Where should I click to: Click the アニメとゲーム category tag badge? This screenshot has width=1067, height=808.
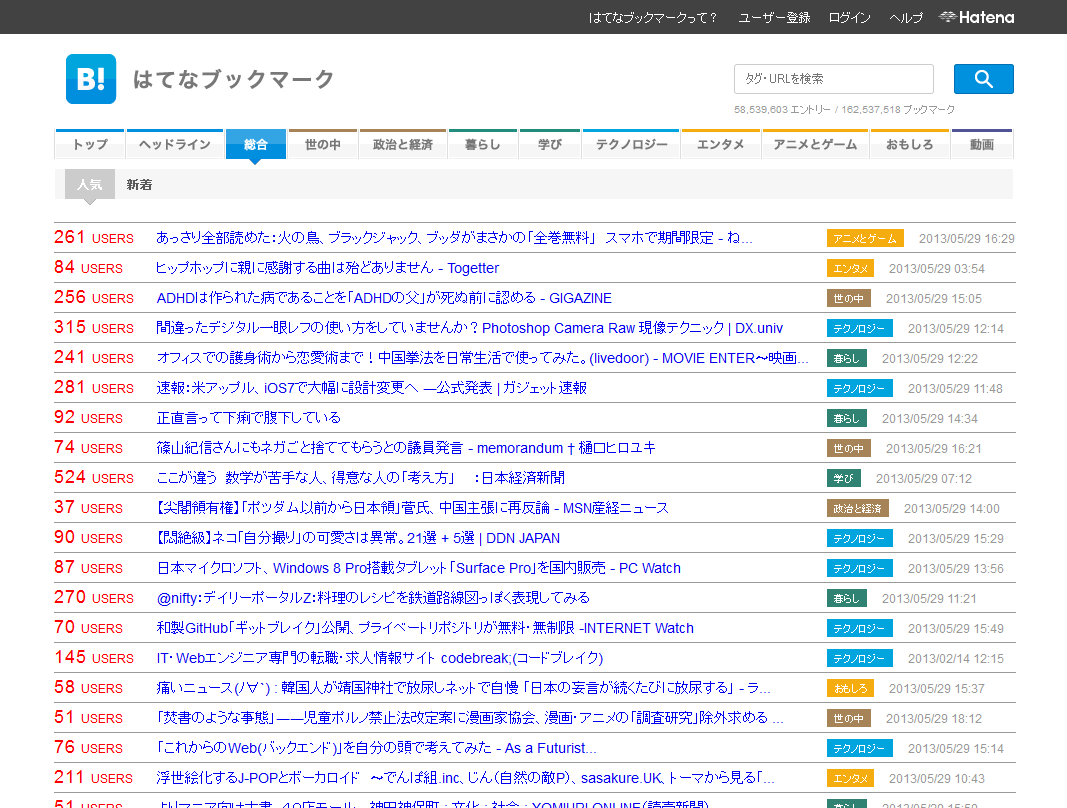click(866, 238)
